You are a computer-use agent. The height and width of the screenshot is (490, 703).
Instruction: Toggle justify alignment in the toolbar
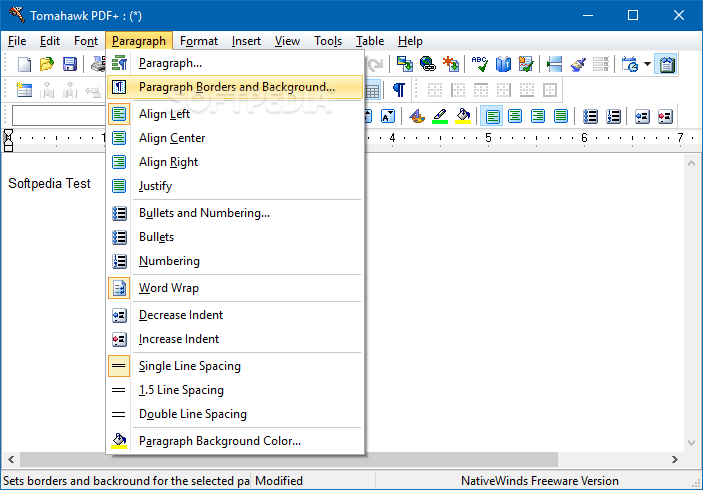(x=560, y=117)
